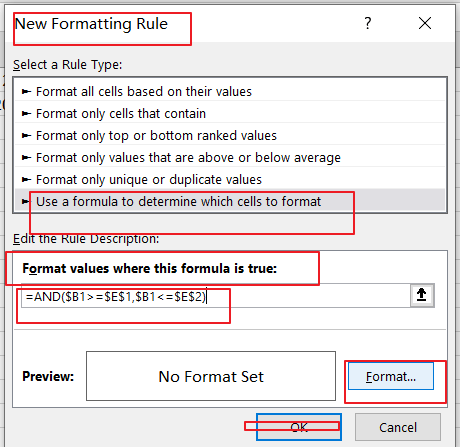
Task: Close the New Formatting Rule dialog
Action: click(425, 23)
